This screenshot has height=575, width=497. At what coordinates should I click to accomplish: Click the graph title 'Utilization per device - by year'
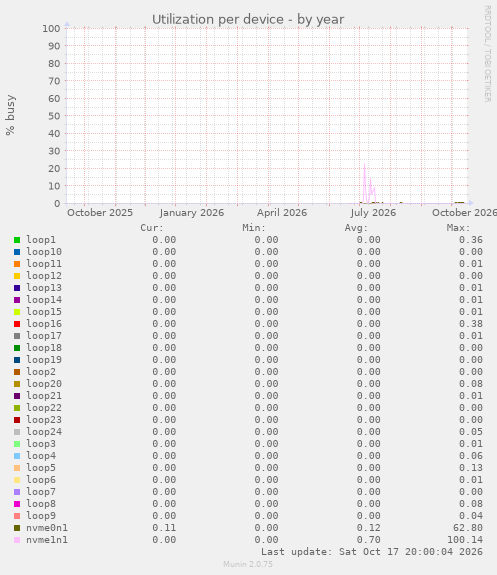pyautogui.click(x=248, y=19)
